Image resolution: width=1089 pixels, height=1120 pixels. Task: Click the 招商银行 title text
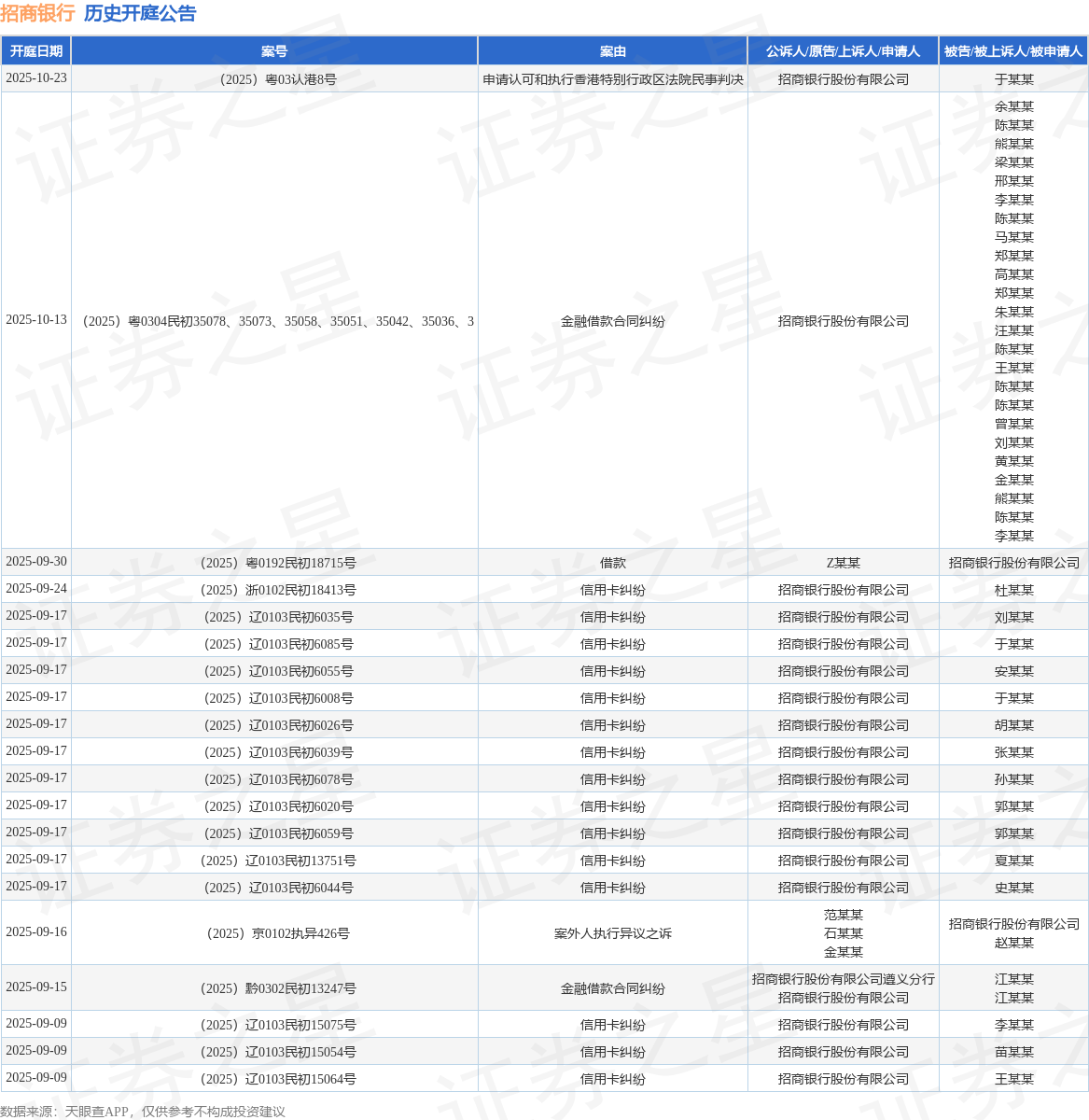pyautogui.click(x=37, y=13)
